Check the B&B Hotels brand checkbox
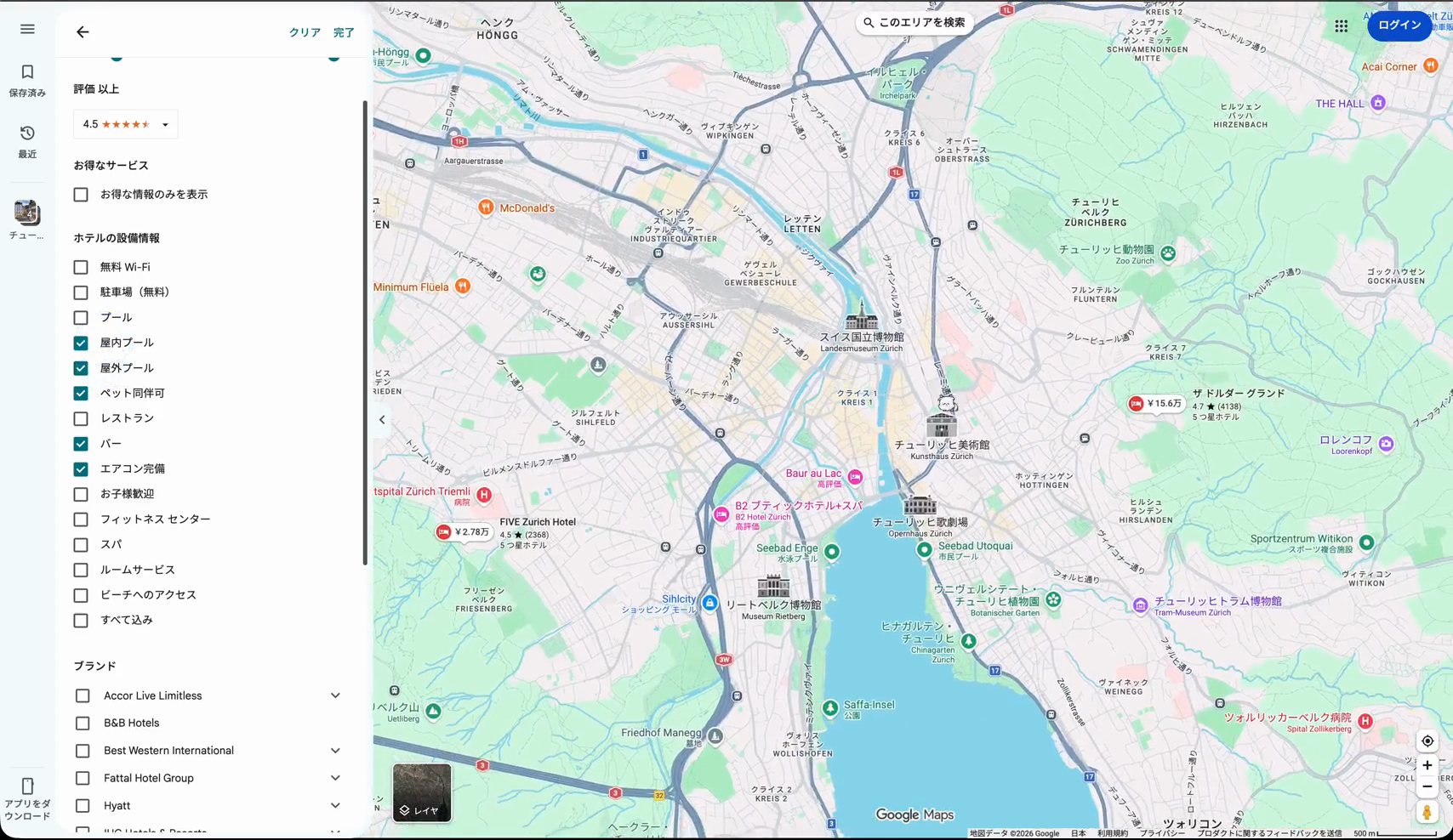This screenshot has height=840, width=1453. tap(83, 724)
